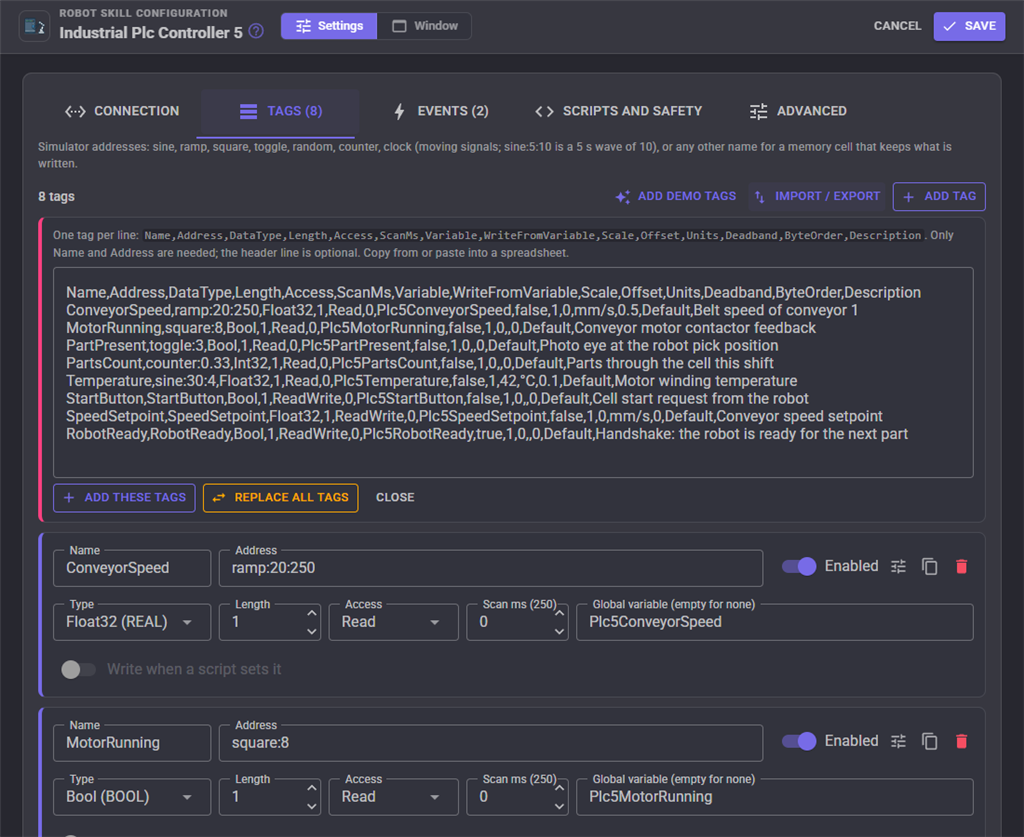Open Access dropdown for MotorRunning
Screen dimensions: 1024x837
(394, 797)
